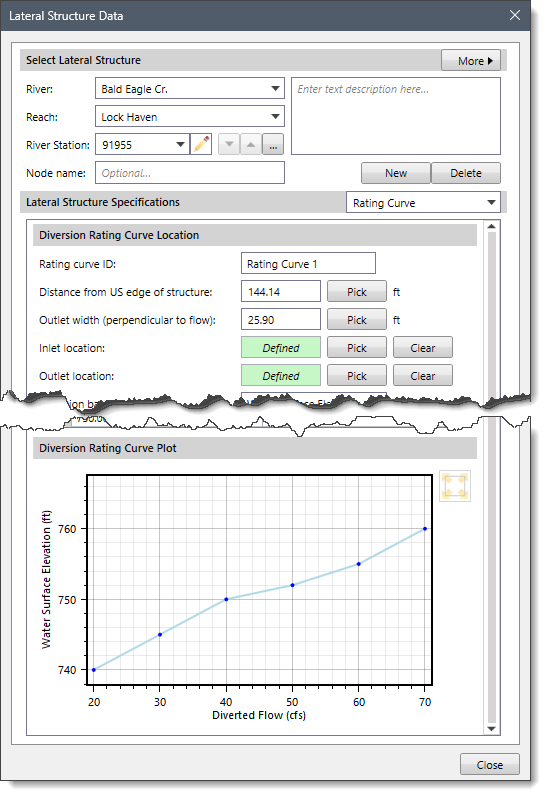
Task: Click the scrollbar down arrow of specifications panel
Action: [x=491, y=728]
